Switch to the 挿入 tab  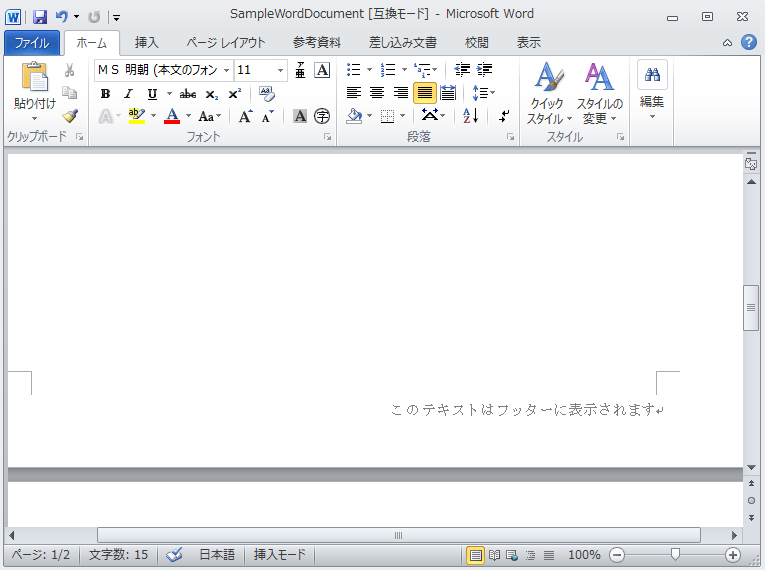(147, 43)
